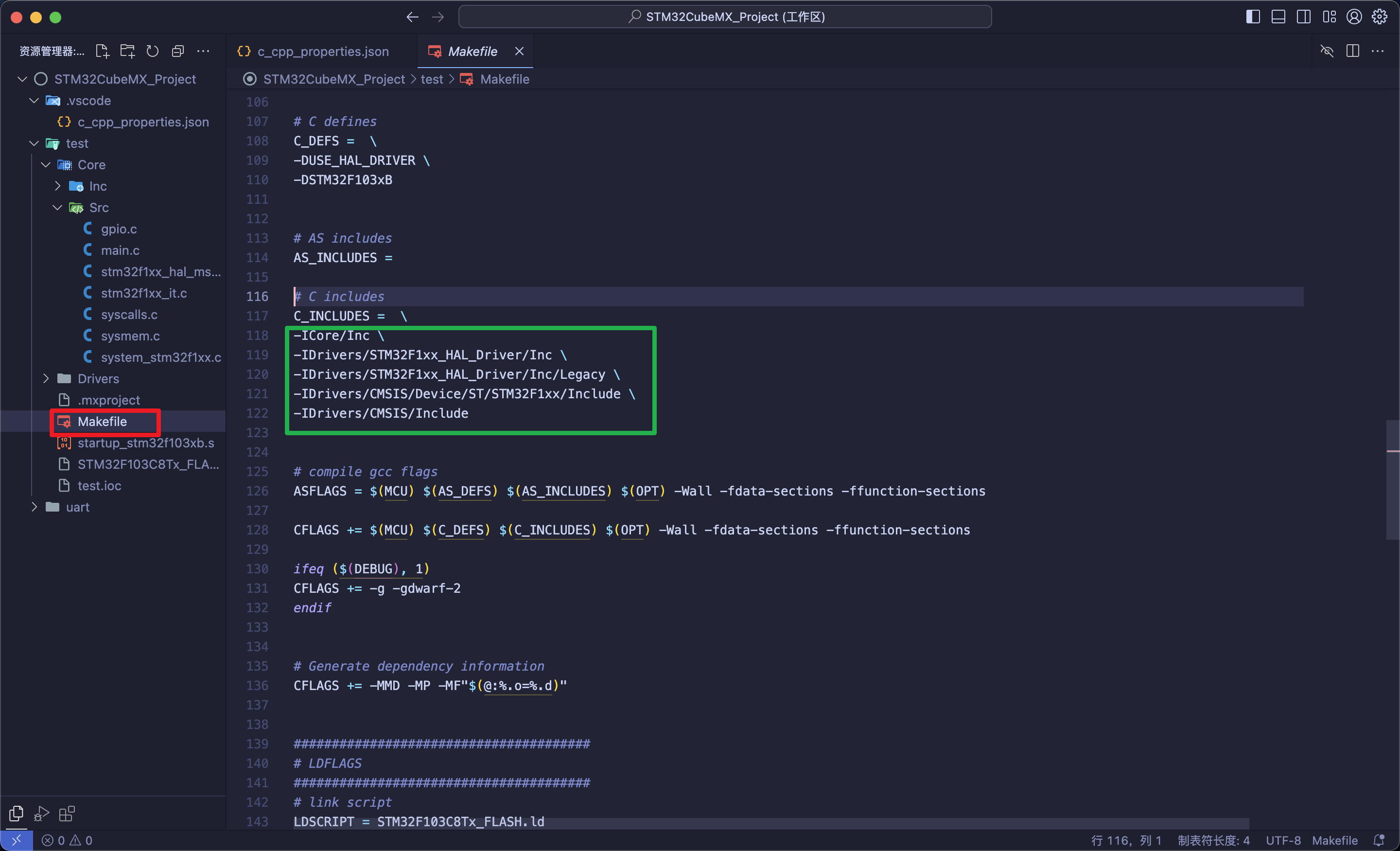
Task: Open the Settings gear
Action: point(1380,17)
